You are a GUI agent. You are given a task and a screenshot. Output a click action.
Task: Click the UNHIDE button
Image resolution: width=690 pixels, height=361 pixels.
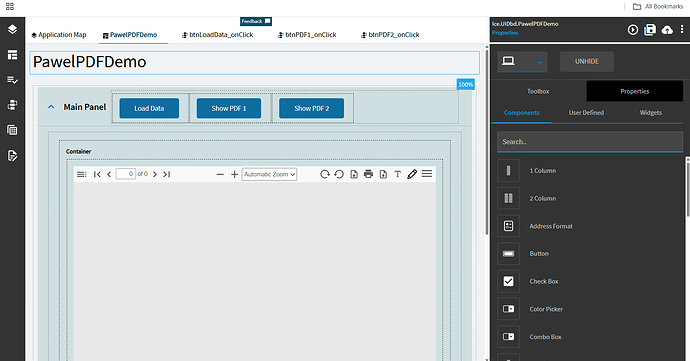pyautogui.click(x=587, y=61)
